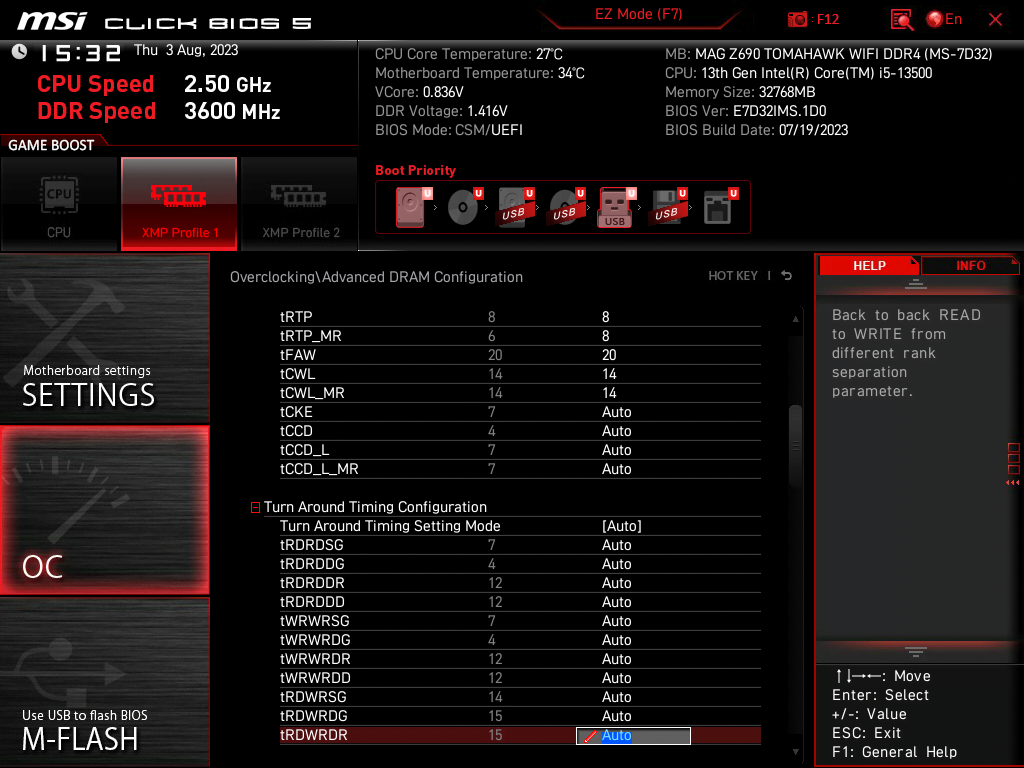Click the keyboard macro icon near language selector
Image resolution: width=1024 pixels, height=768 pixels.
click(x=901, y=19)
